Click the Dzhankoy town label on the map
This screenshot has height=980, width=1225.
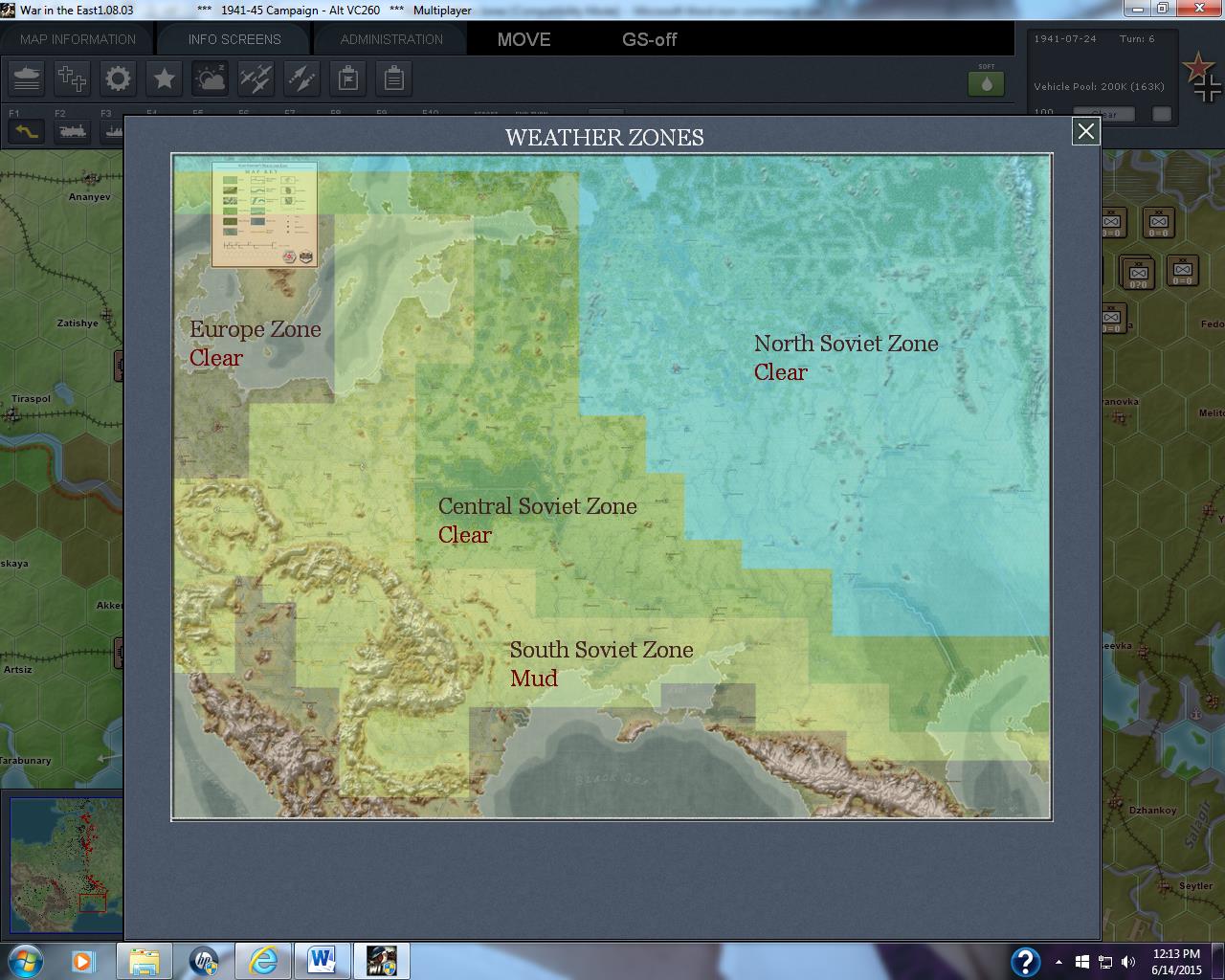coord(1152,811)
